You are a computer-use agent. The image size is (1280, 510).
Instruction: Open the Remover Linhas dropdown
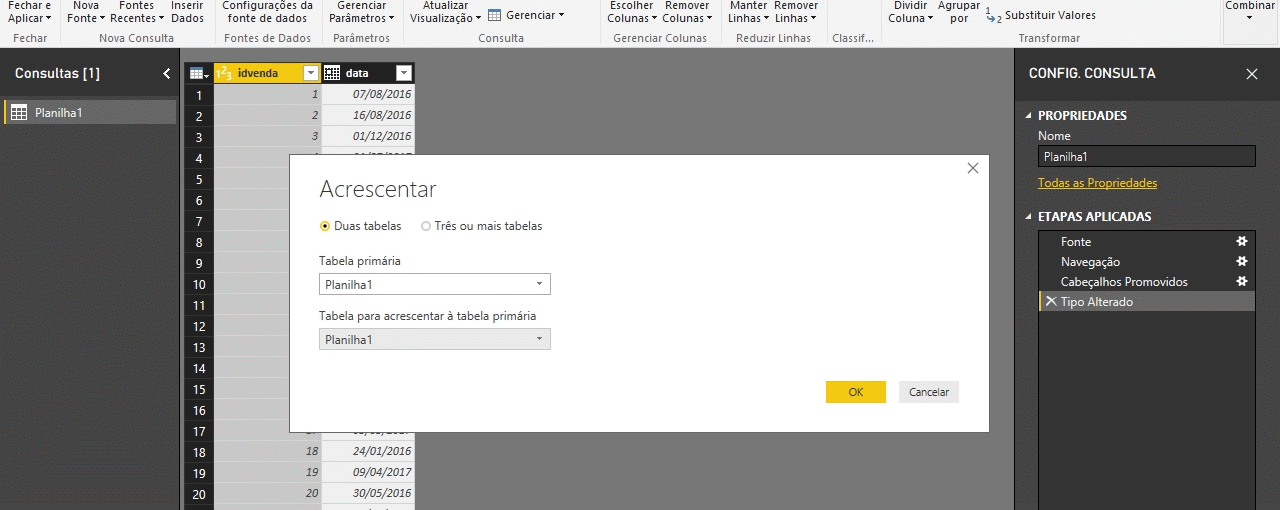click(796, 12)
